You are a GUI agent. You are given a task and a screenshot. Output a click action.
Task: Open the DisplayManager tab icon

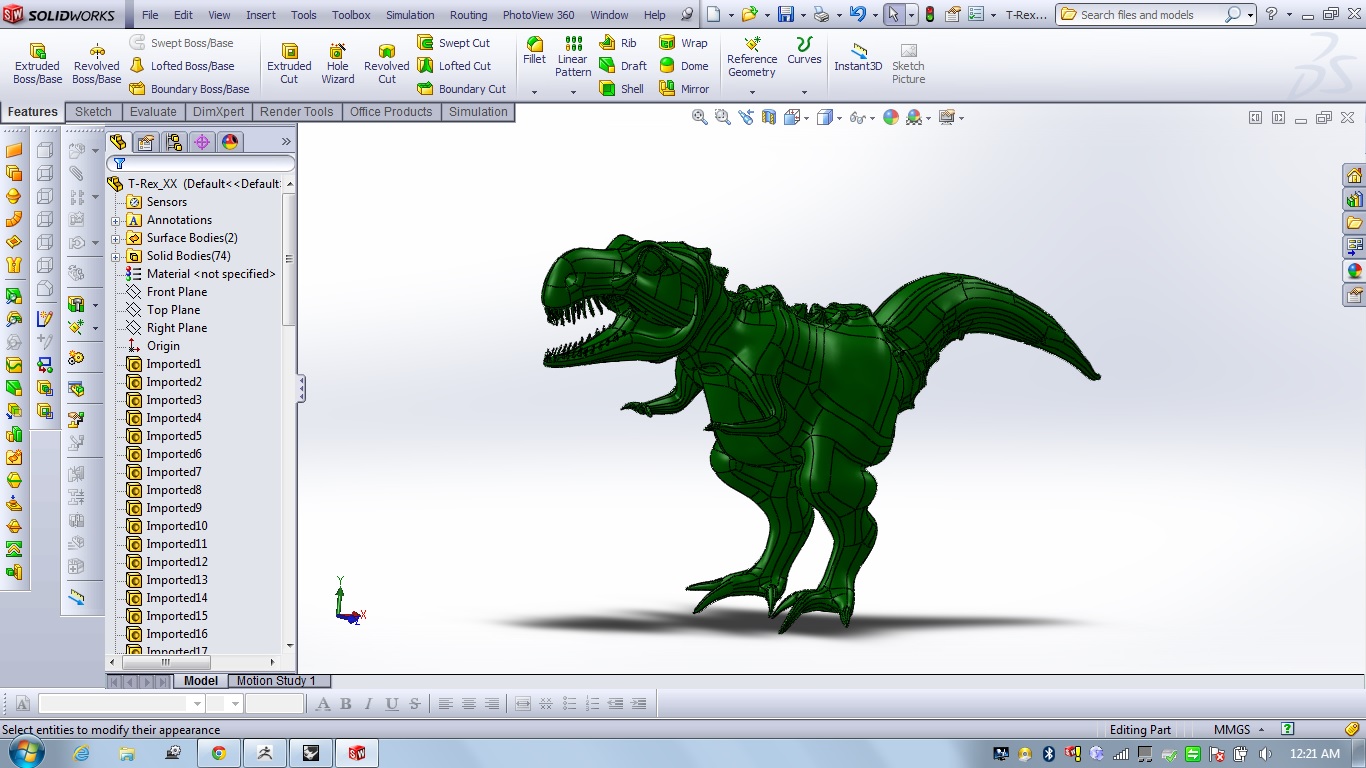click(230, 142)
